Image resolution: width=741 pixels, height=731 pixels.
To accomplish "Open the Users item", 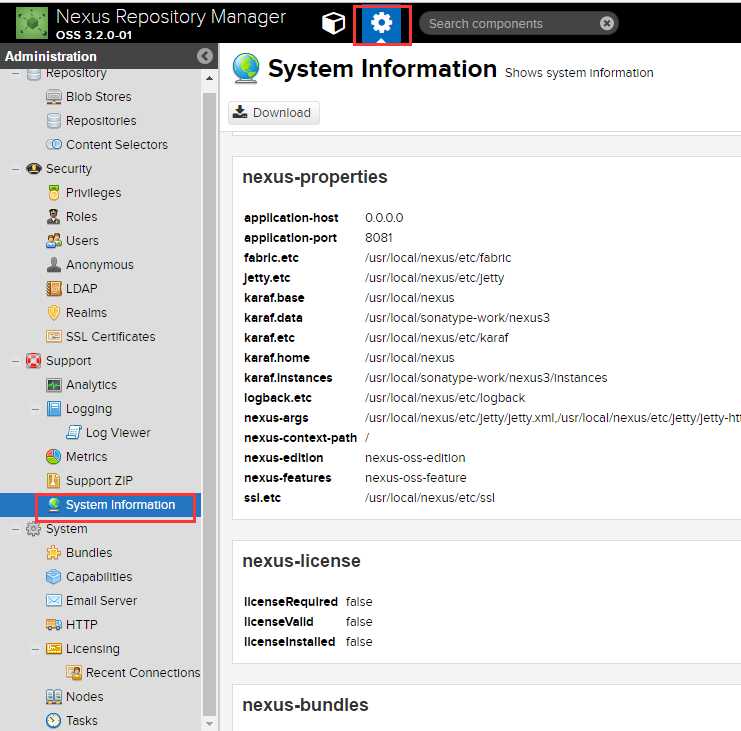I will click(x=82, y=241).
